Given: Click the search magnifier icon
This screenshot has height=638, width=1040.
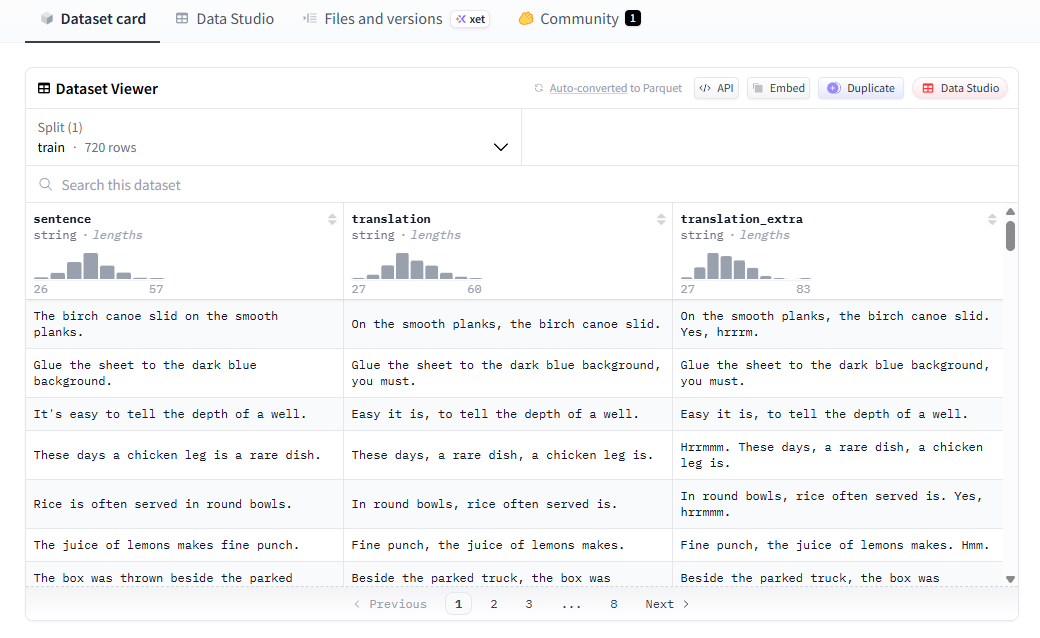Looking at the screenshot, I should coord(45,184).
